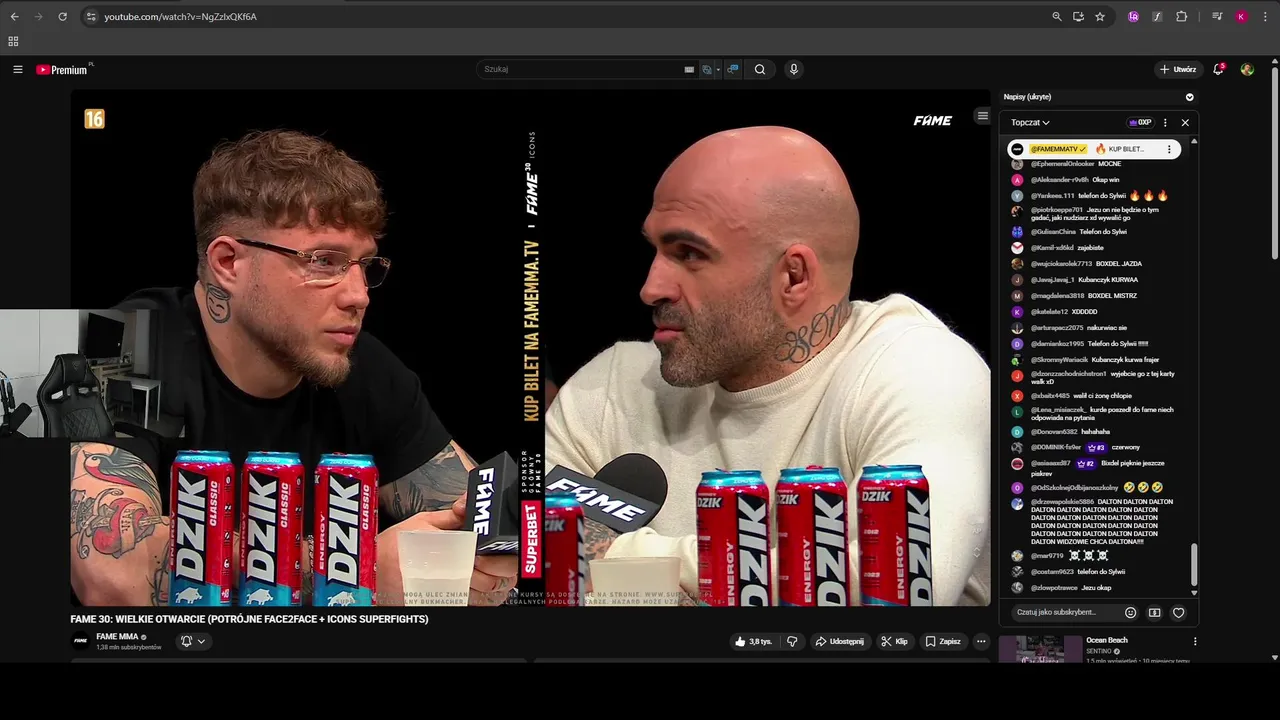Like the video with 3,8 tys. likes
The width and height of the screenshot is (1280, 720).
753,641
